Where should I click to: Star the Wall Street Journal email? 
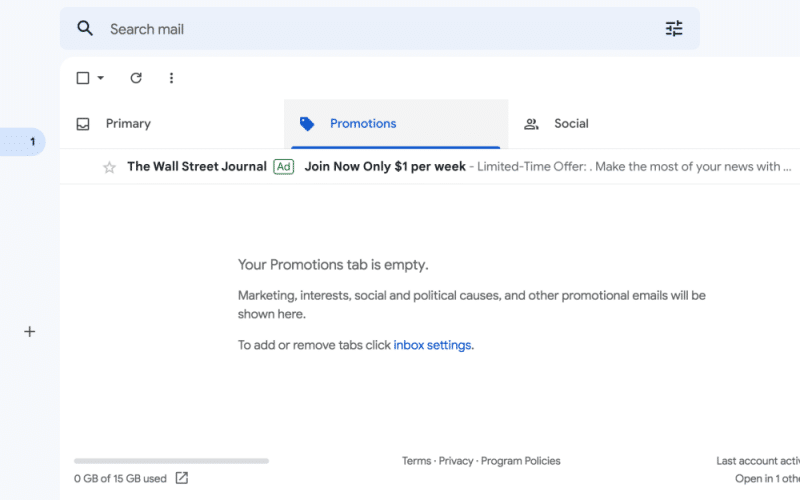point(109,167)
